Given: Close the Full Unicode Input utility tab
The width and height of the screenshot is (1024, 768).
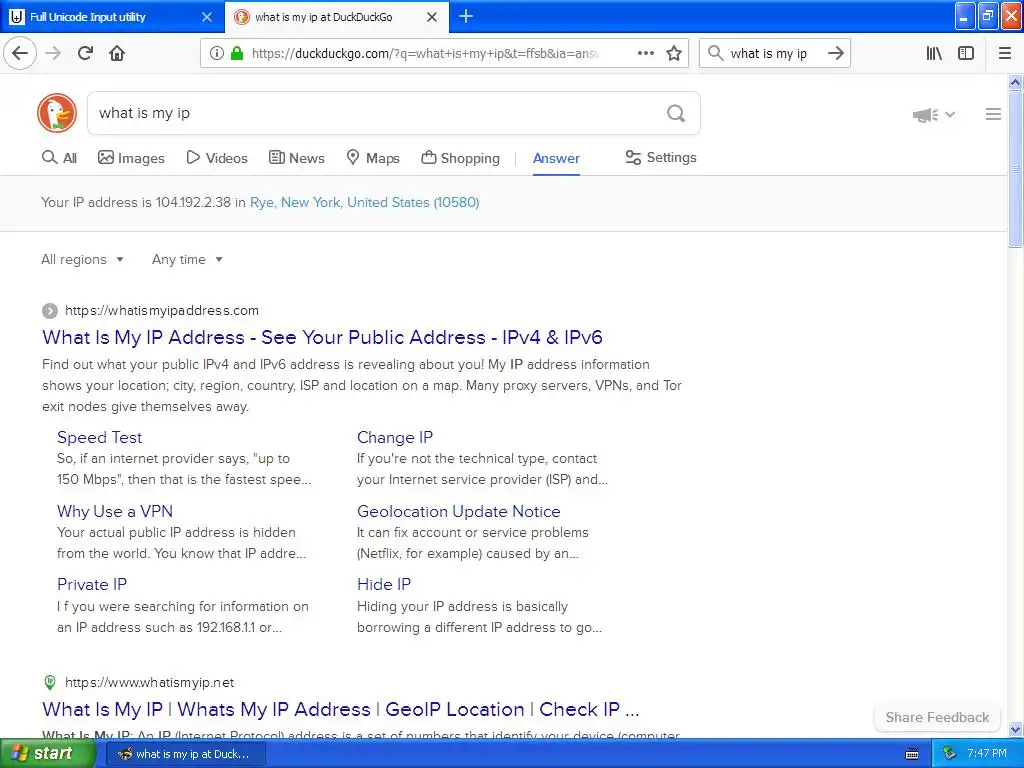Looking at the screenshot, I should click(207, 17).
